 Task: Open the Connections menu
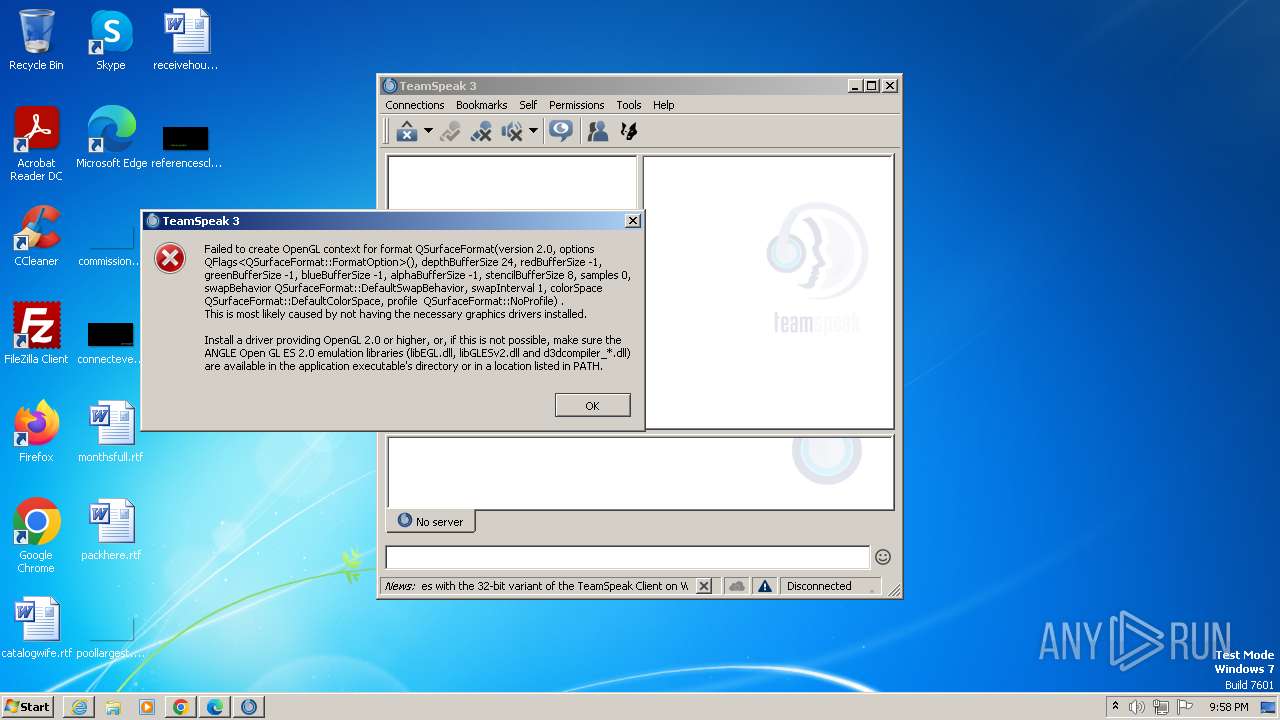tap(414, 105)
